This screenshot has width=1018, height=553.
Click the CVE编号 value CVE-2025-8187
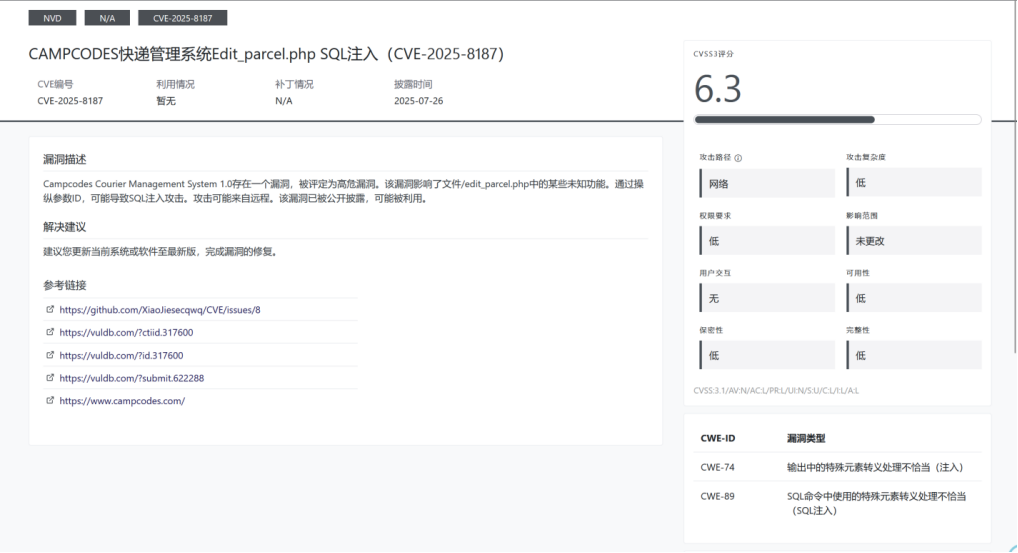[x=70, y=101]
